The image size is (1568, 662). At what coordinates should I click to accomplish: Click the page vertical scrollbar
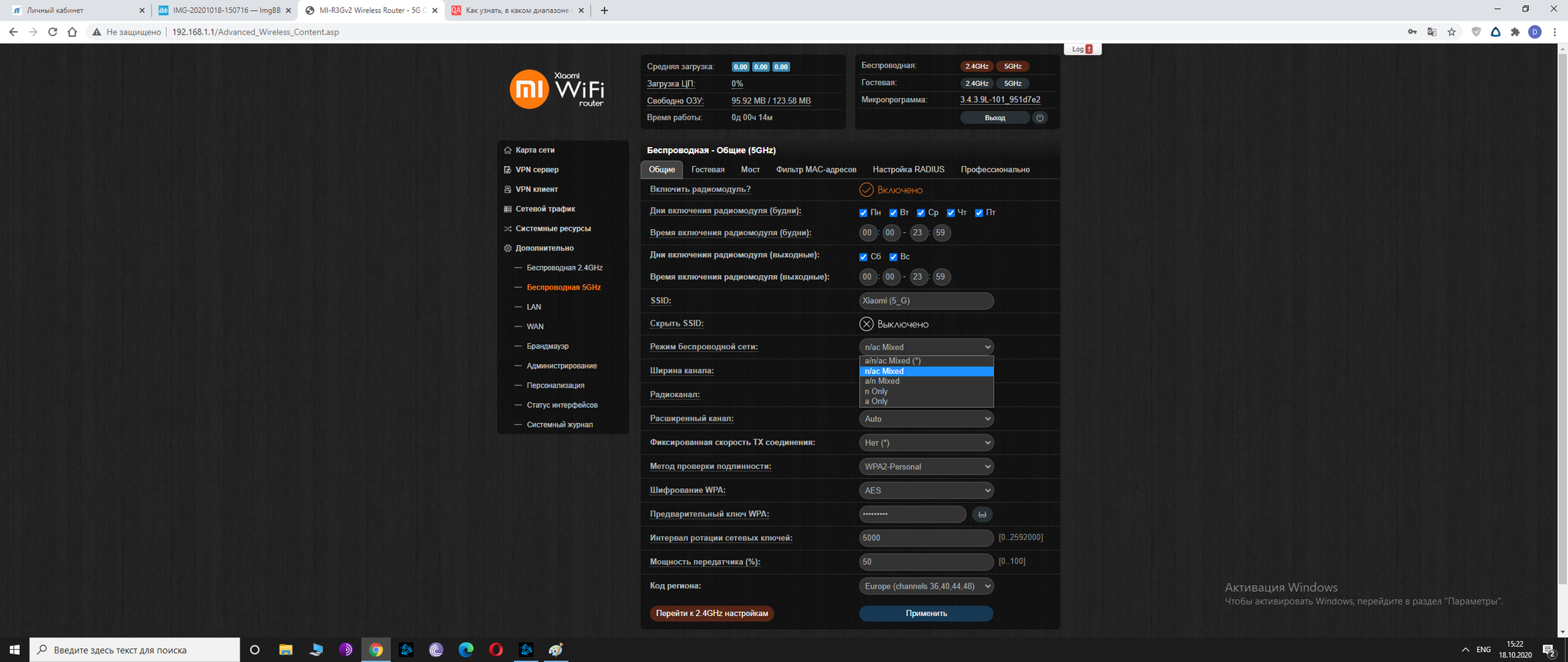pyautogui.click(x=1563, y=318)
